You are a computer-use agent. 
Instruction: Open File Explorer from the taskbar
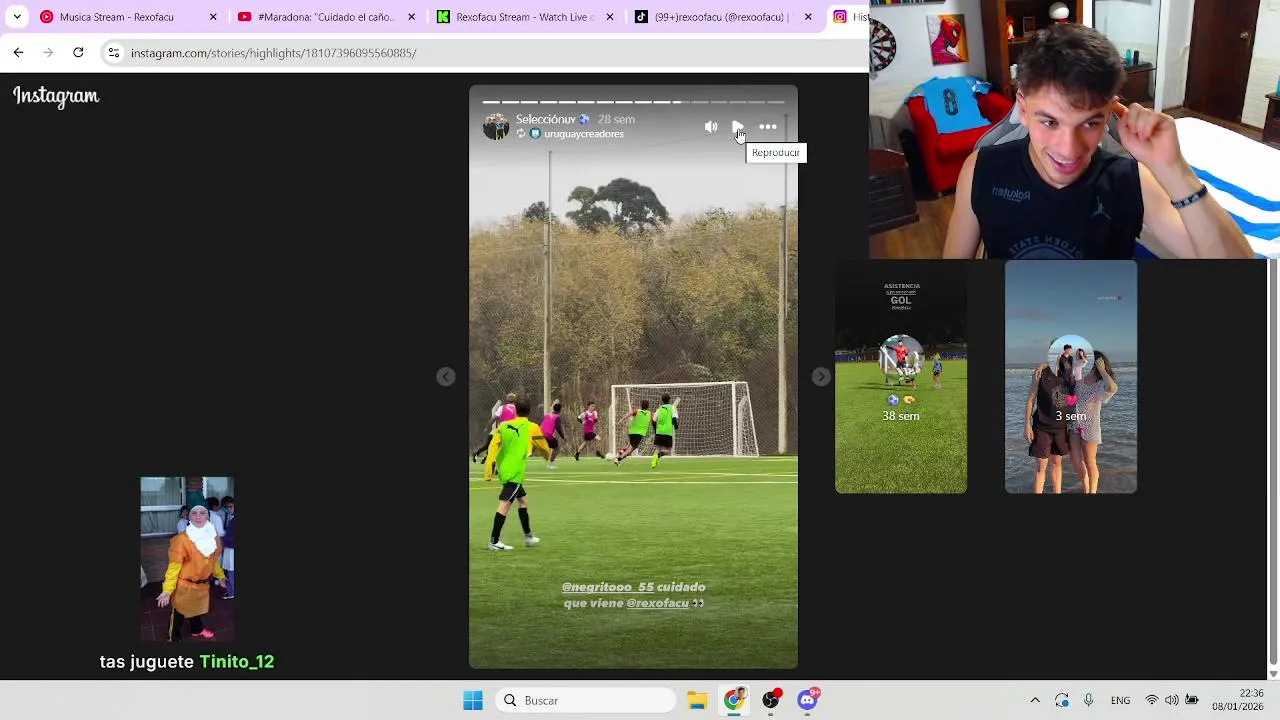(x=697, y=700)
